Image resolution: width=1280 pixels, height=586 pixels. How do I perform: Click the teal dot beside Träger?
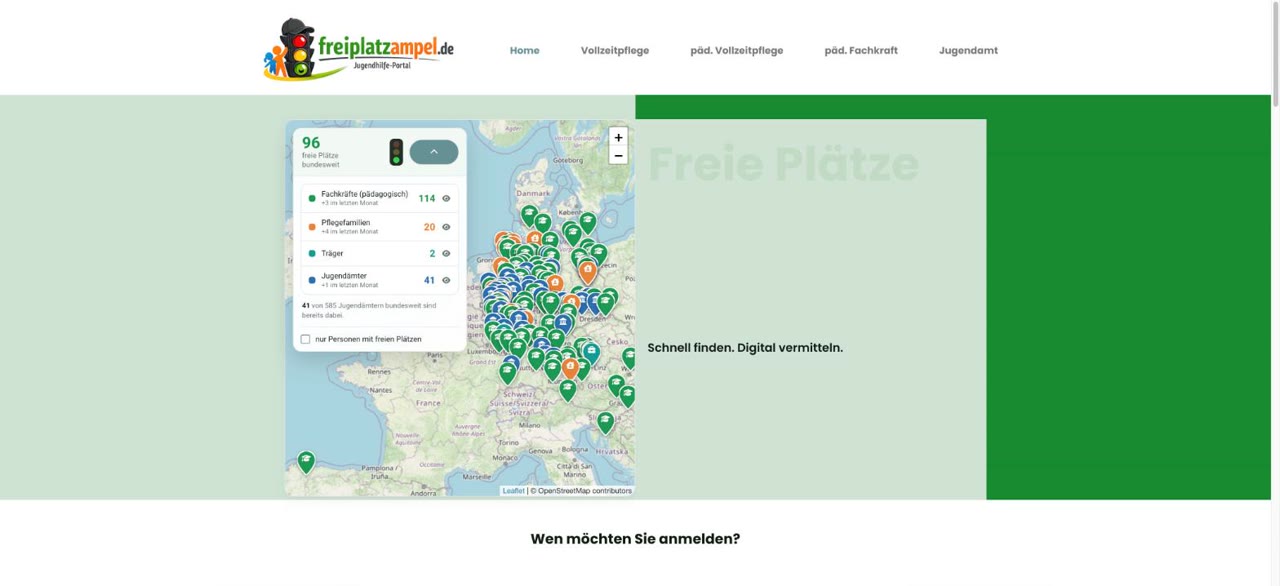pos(312,254)
